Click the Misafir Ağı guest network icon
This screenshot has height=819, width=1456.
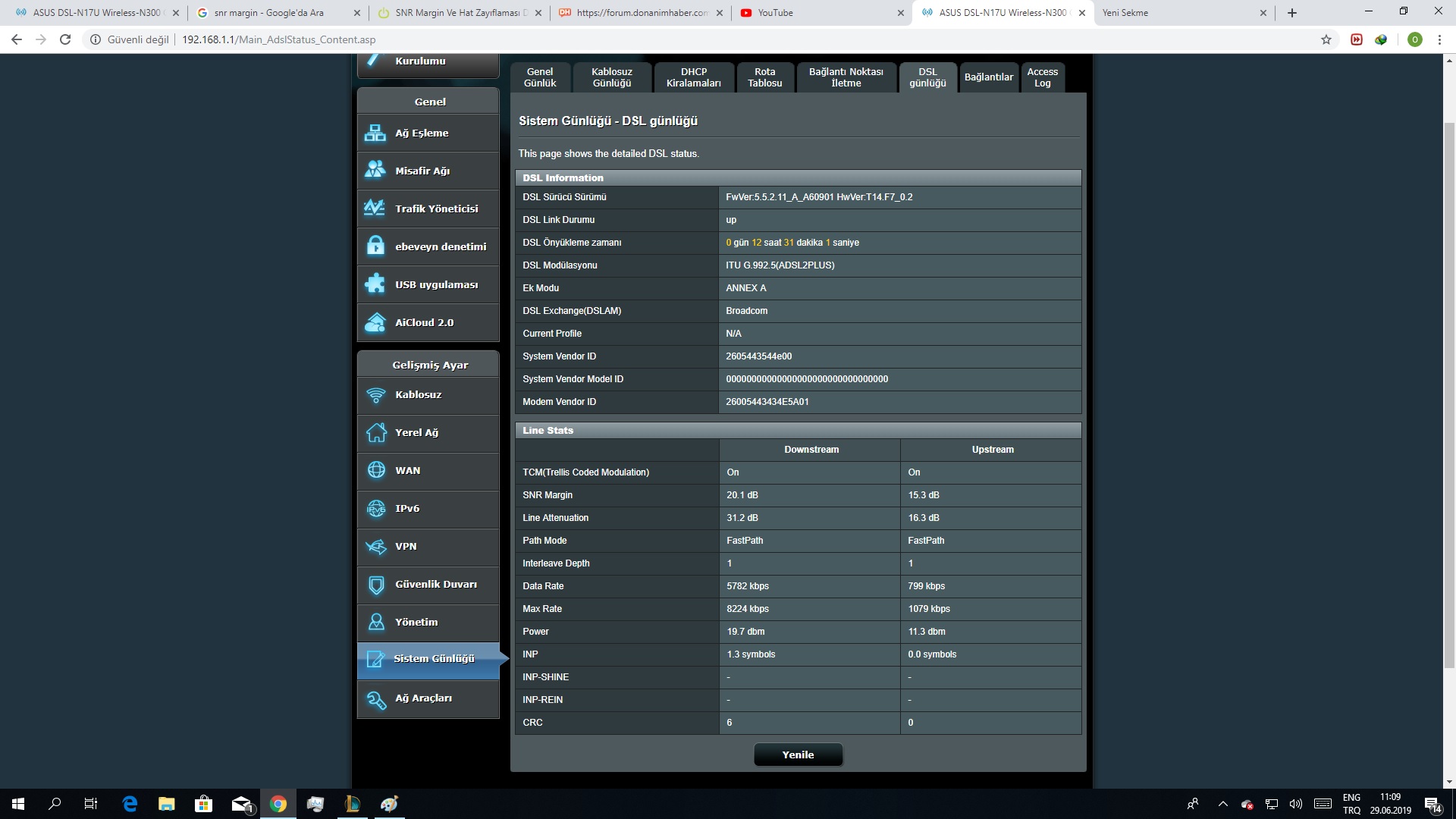pyautogui.click(x=375, y=171)
